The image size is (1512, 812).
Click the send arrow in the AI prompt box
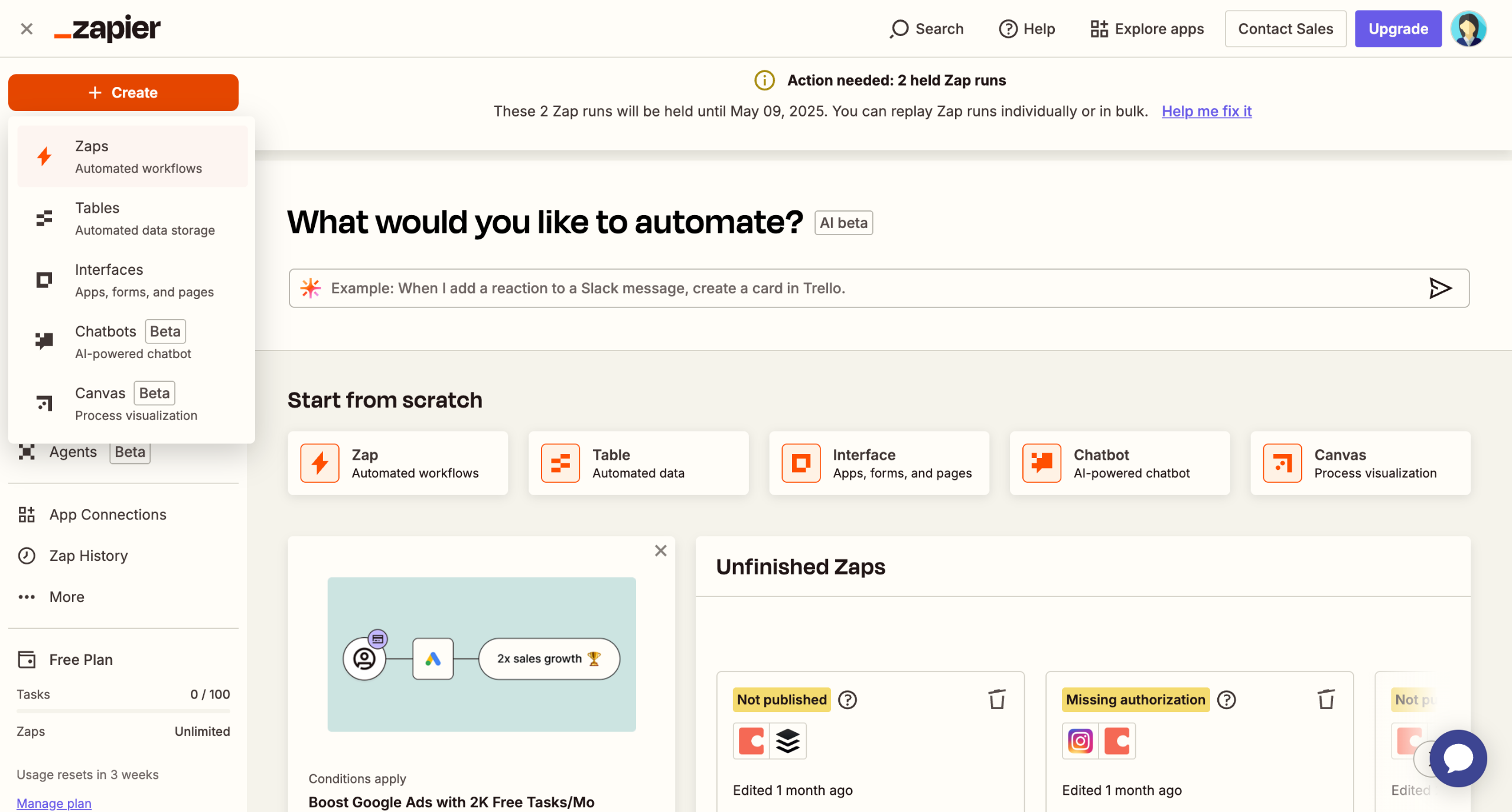point(1440,288)
